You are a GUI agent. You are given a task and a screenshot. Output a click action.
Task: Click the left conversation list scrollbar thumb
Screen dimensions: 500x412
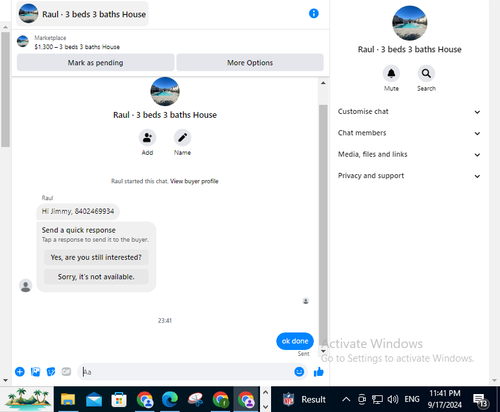pos(5,89)
